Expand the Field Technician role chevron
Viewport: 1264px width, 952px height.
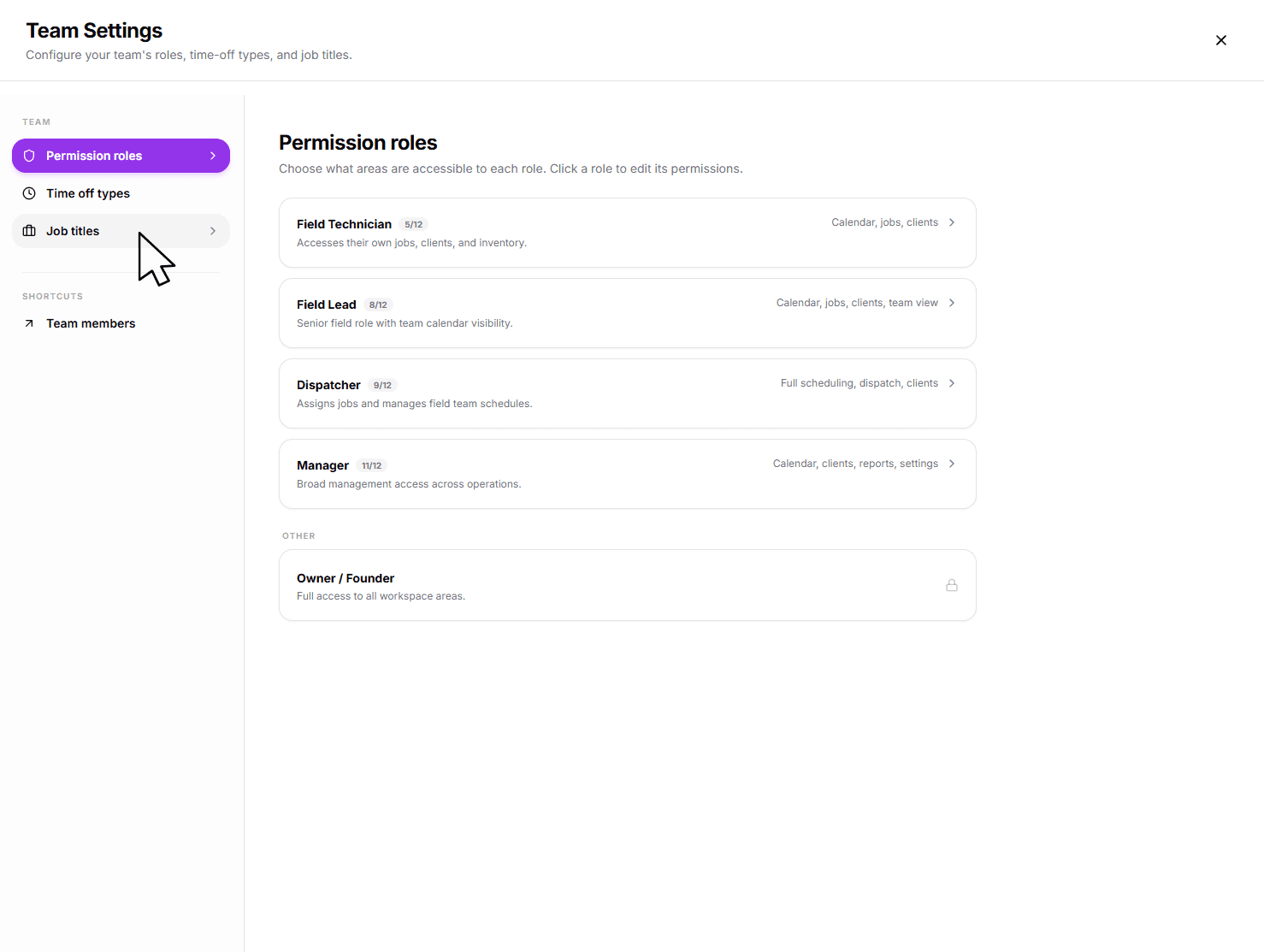point(951,222)
